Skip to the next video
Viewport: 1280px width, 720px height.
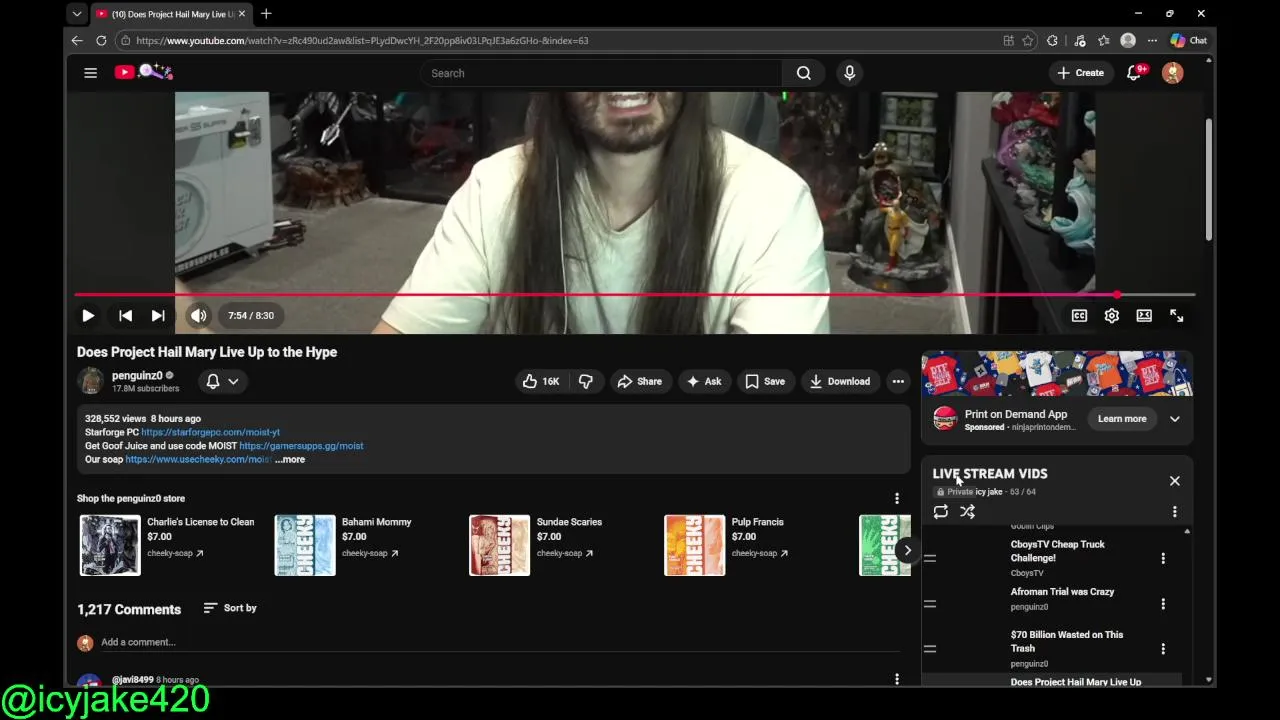click(x=158, y=316)
